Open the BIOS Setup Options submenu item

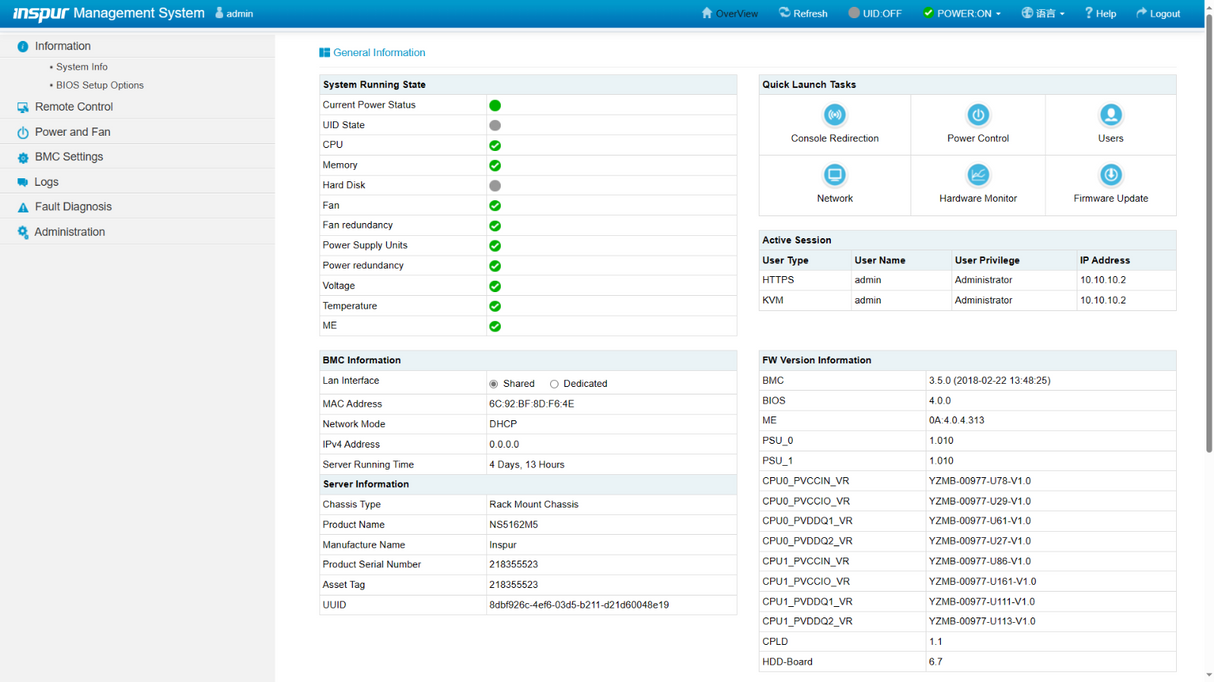[x=99, y=85]
